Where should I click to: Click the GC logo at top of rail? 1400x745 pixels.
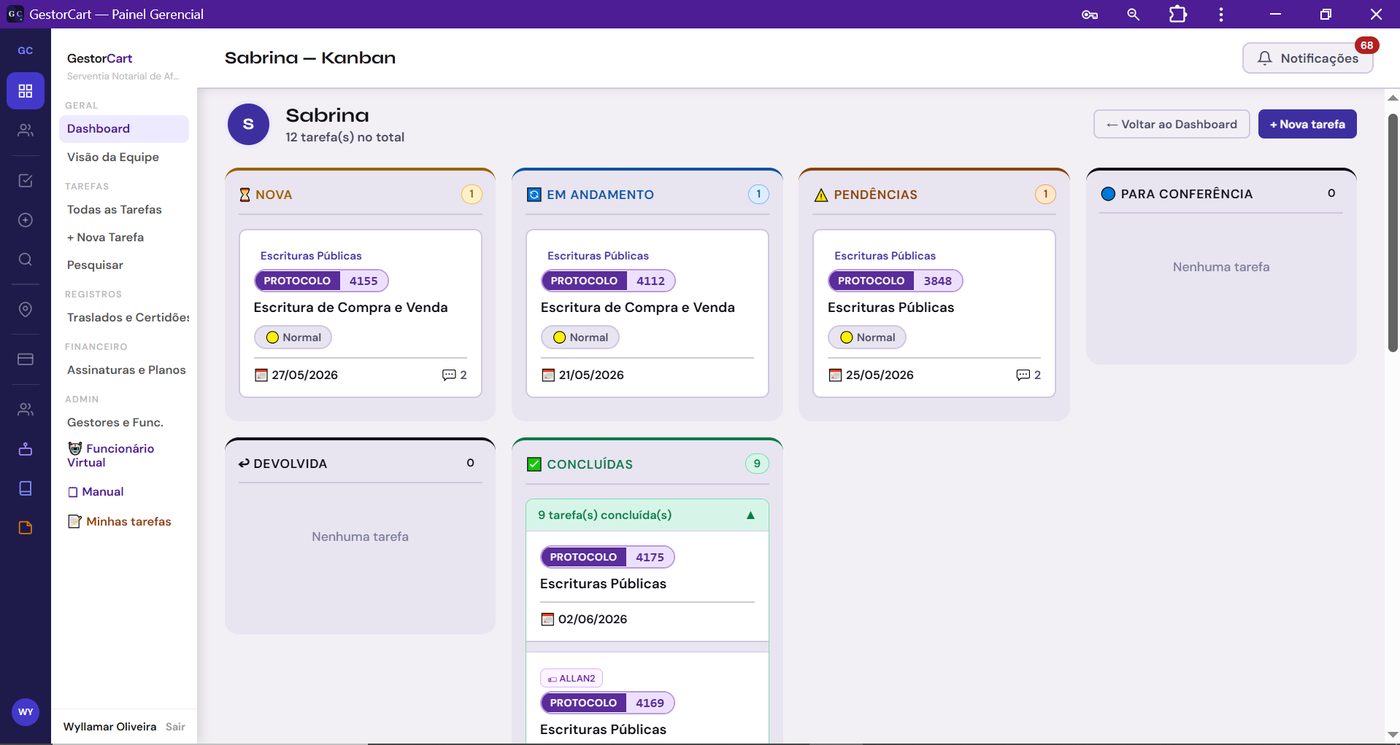point(25,51)
